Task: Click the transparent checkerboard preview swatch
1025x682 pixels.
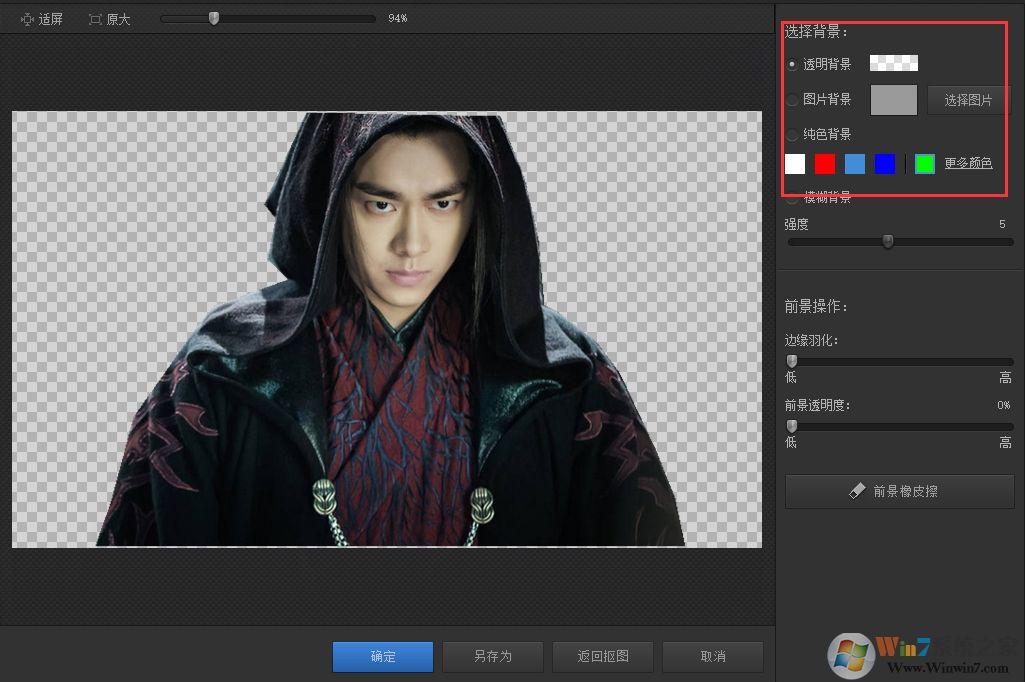Action: pos(893,64)
